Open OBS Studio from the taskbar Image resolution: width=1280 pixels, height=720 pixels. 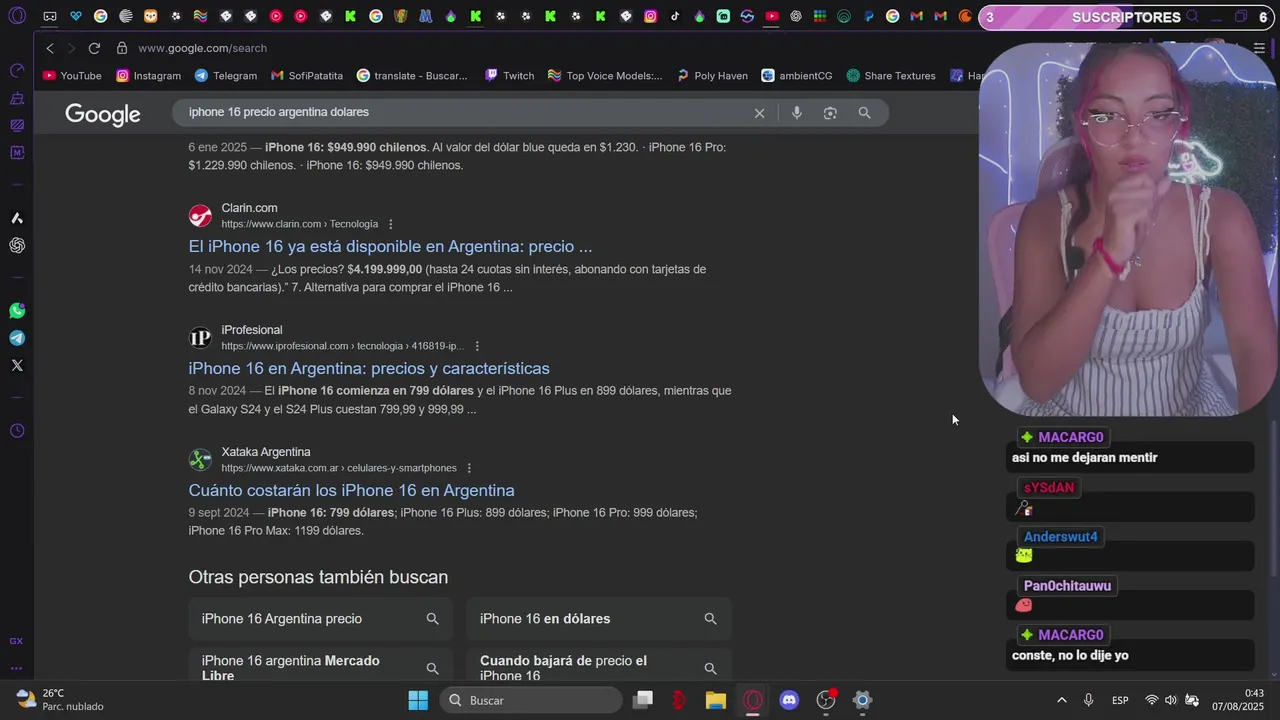pyautogui.click(x=826, y=700)
